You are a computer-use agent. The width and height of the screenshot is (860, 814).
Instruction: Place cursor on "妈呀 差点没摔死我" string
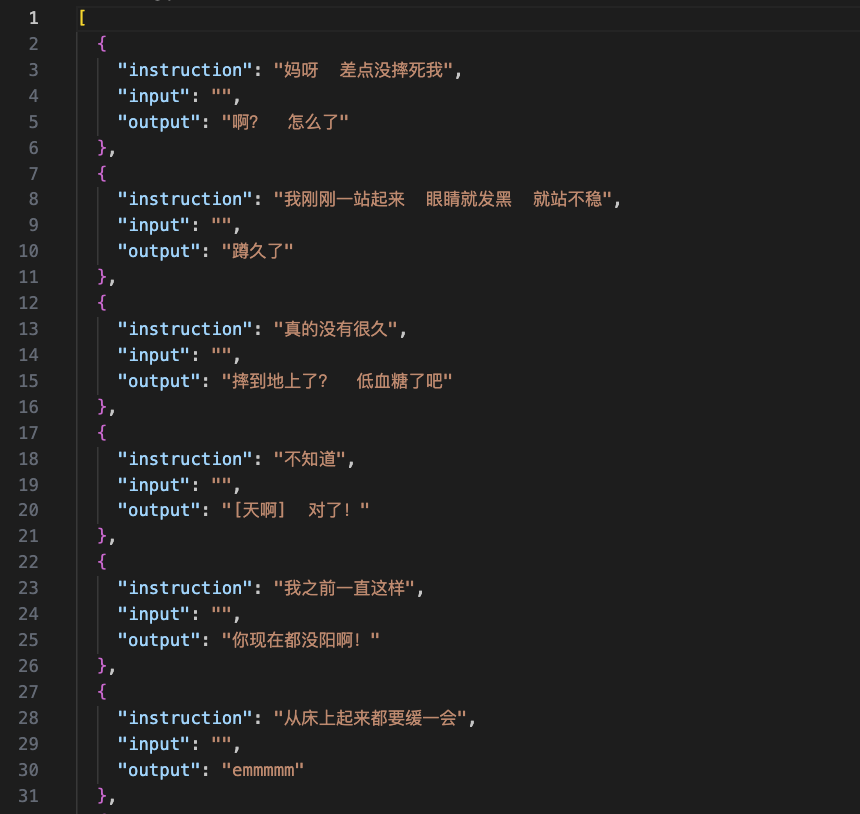369,70
